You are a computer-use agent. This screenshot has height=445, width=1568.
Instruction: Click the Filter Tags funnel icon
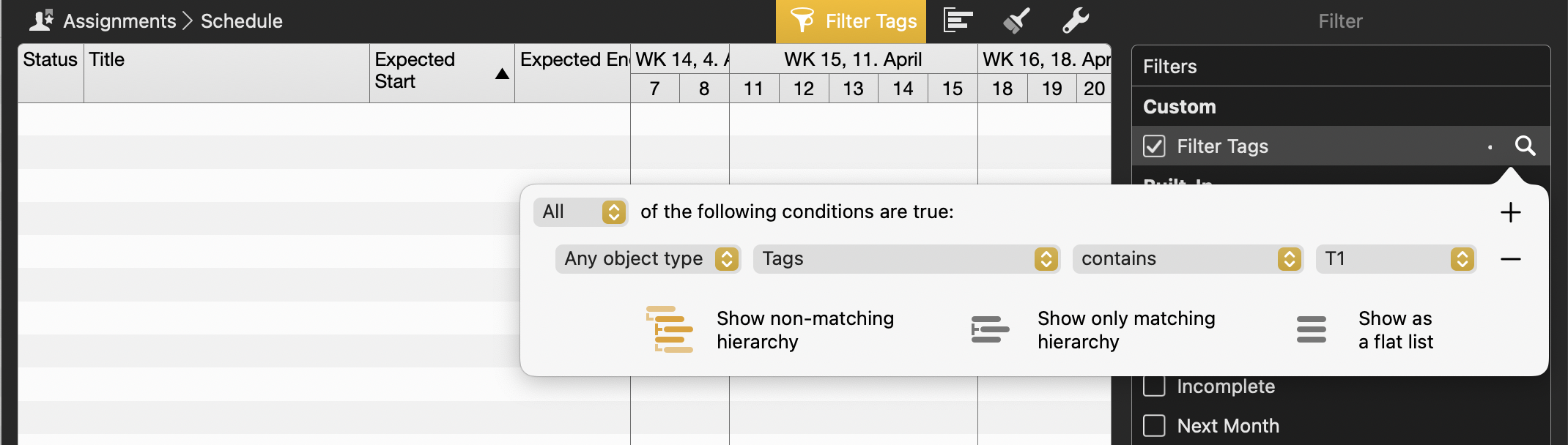[802, 20]
